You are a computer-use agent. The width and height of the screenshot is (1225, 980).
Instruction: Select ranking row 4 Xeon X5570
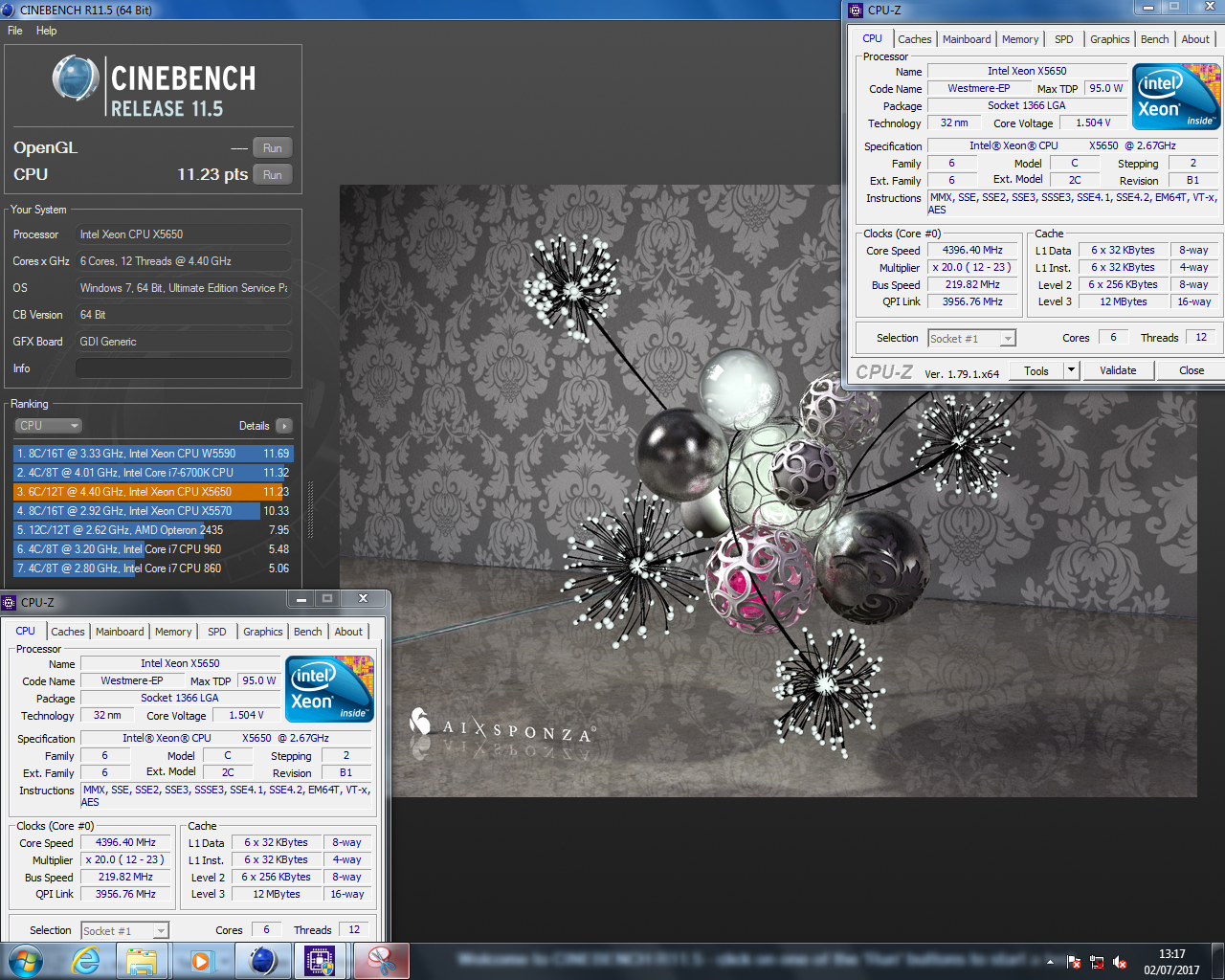pos(153,511)
